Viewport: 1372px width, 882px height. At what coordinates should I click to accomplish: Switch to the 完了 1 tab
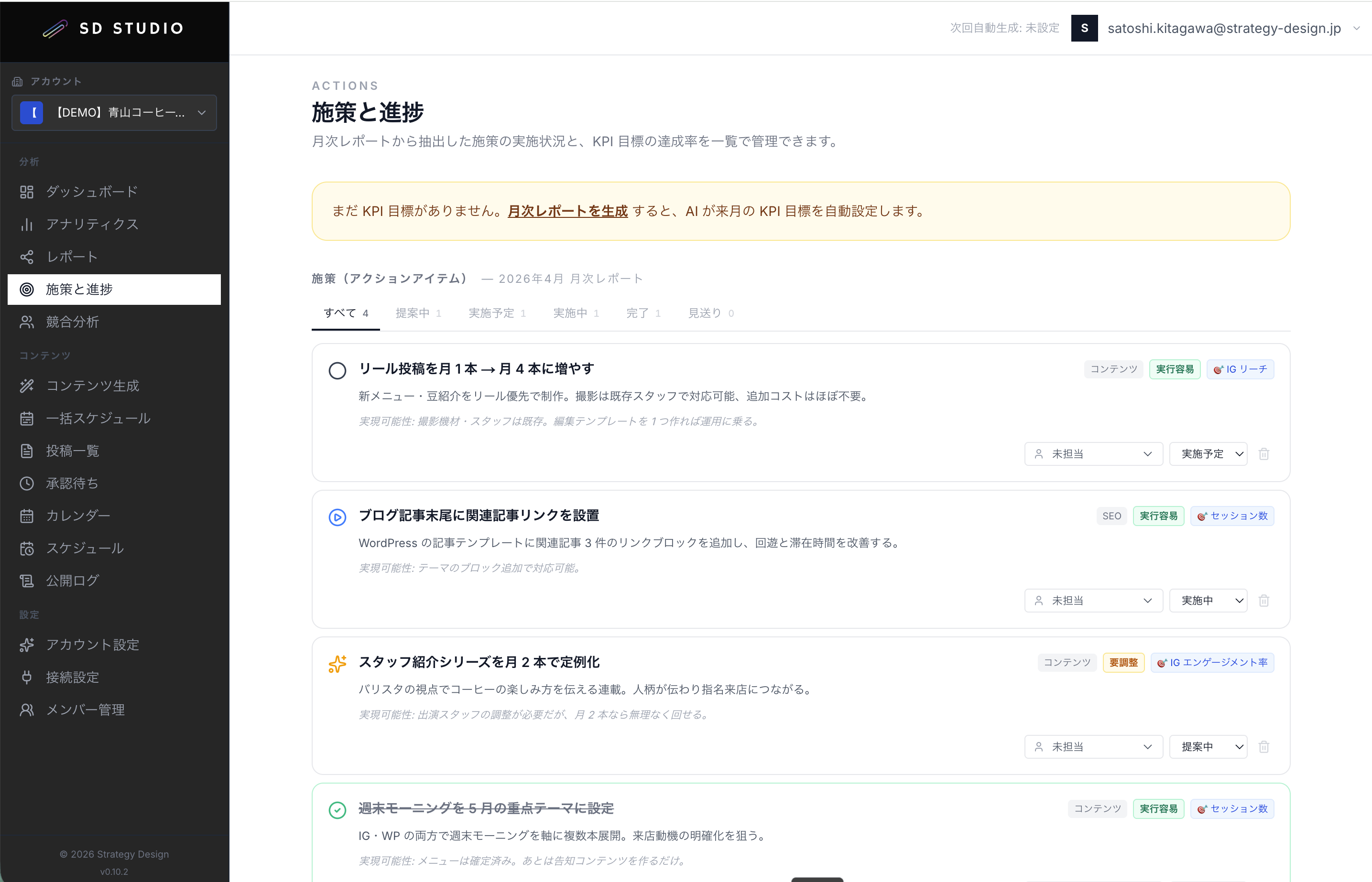[x=643, y=313]
